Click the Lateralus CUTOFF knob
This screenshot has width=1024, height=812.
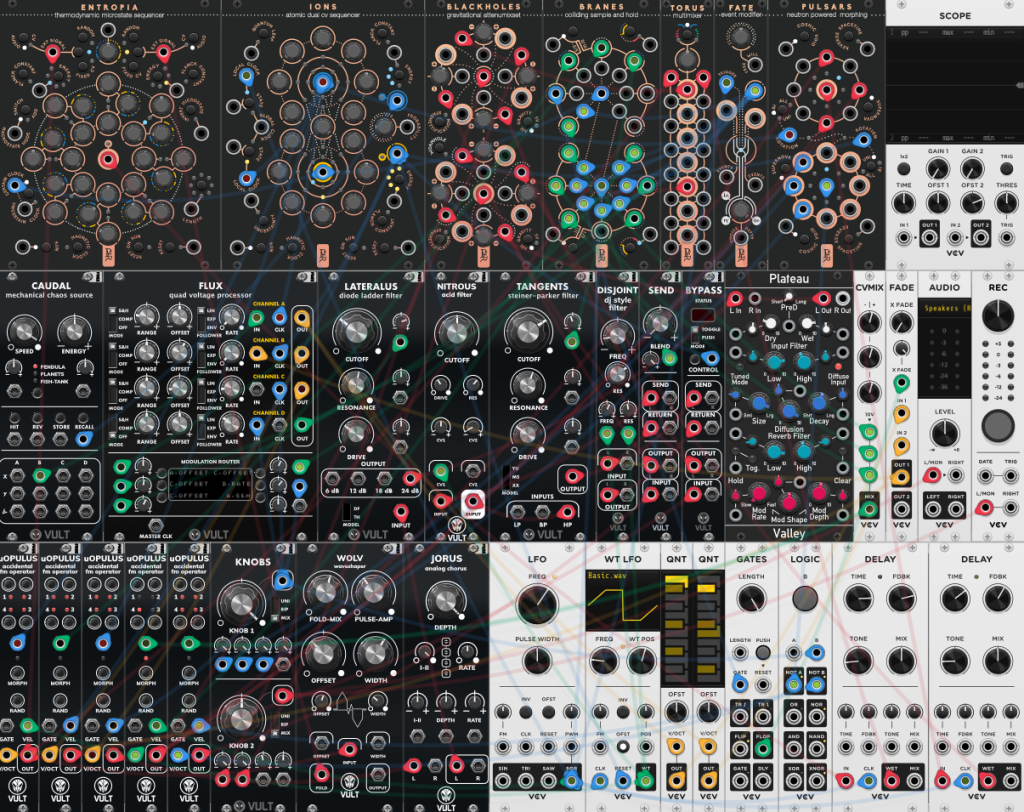pyautogui.click(x=357, y=331)
